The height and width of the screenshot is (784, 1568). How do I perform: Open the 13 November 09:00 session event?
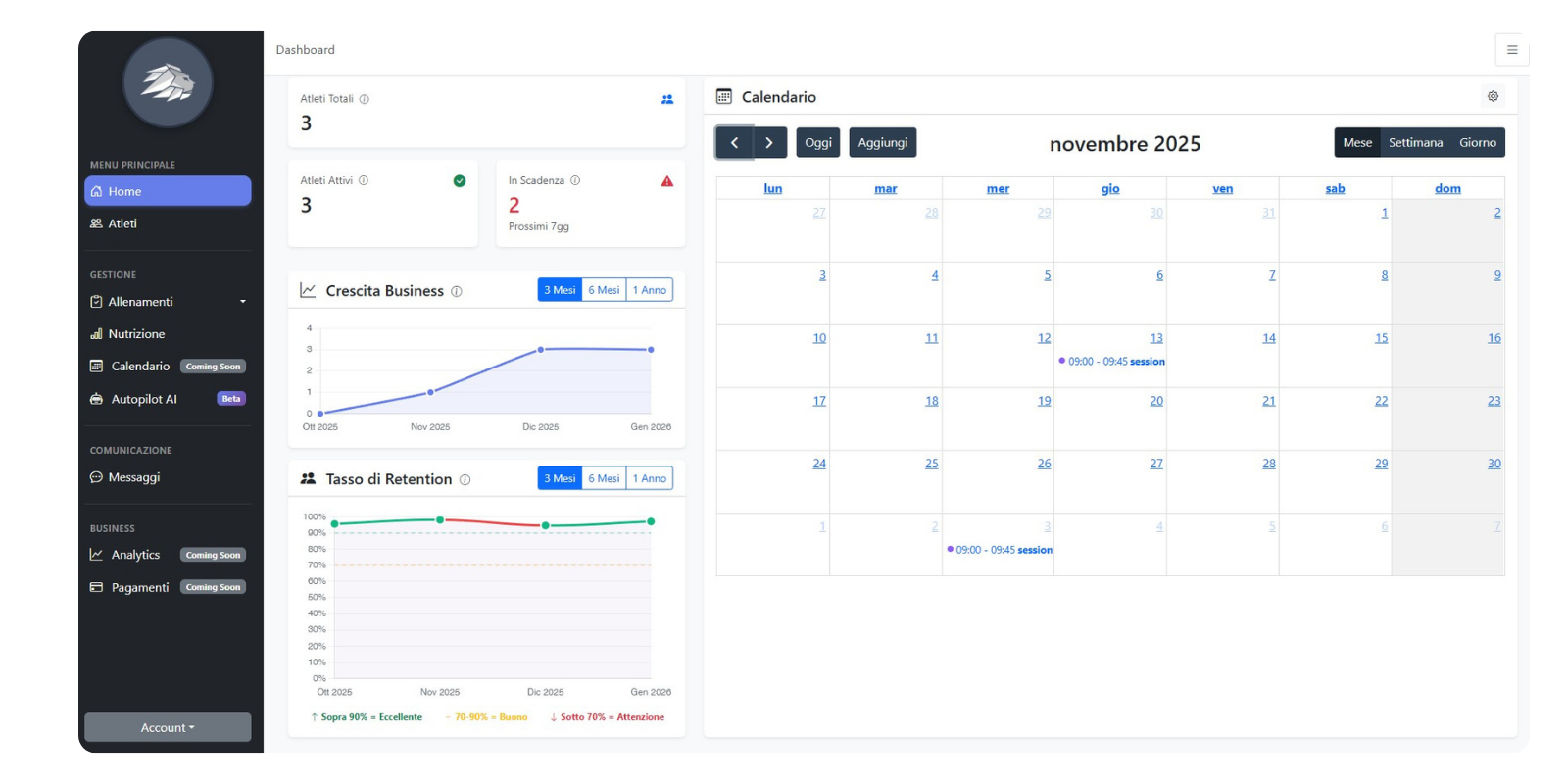[x=1112, y=362]
